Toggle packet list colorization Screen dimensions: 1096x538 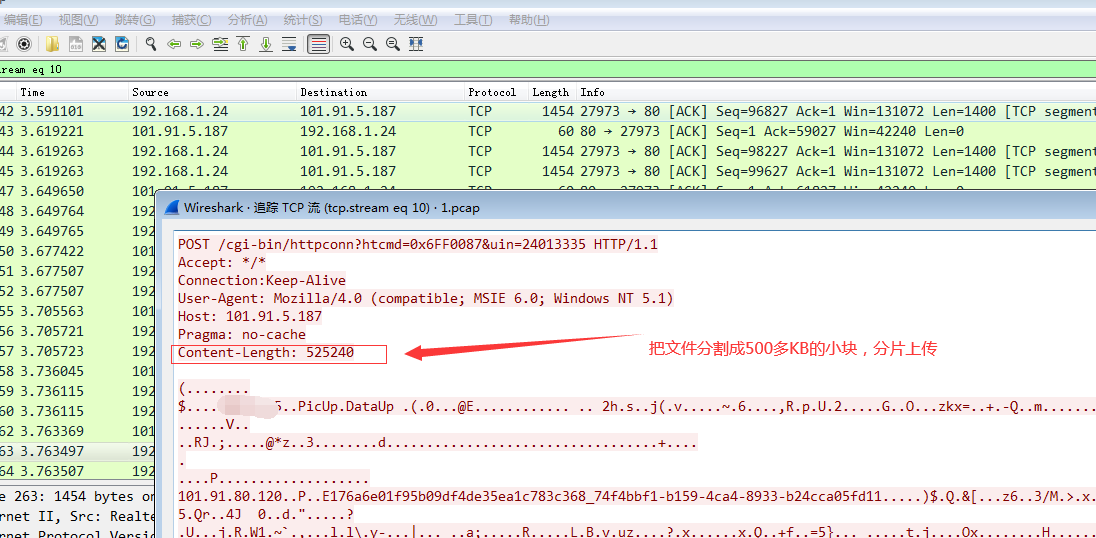pos(318,44)
